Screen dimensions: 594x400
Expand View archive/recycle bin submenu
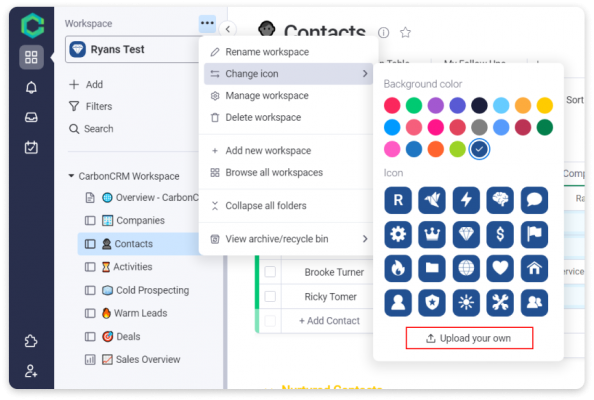pyautogui.click(x=365, y=239)
